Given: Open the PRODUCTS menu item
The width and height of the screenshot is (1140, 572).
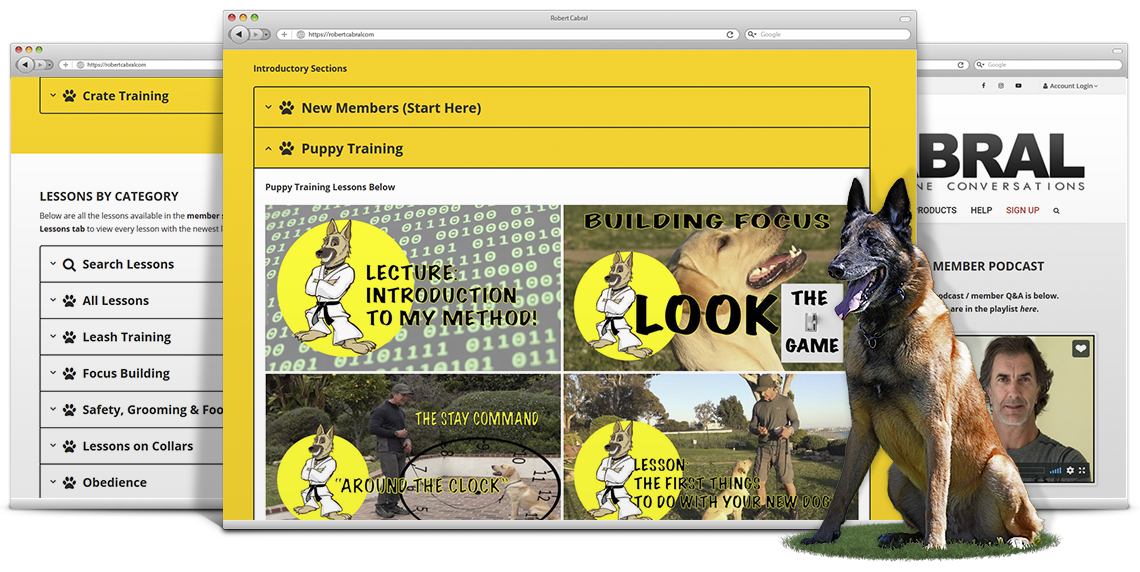Looking at the screenshot, I should [937, 210].
